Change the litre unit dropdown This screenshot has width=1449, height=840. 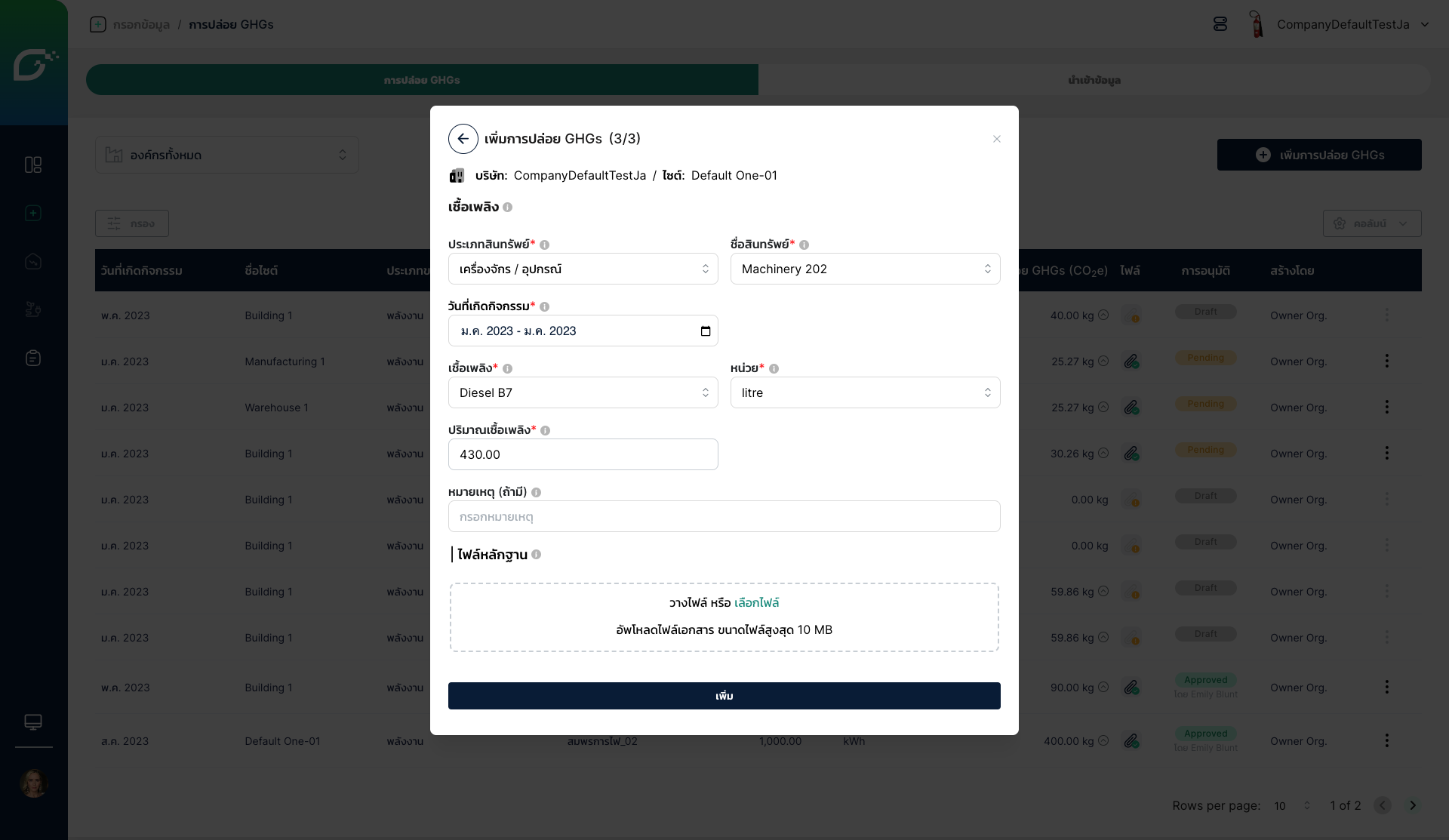pos(865,392)
